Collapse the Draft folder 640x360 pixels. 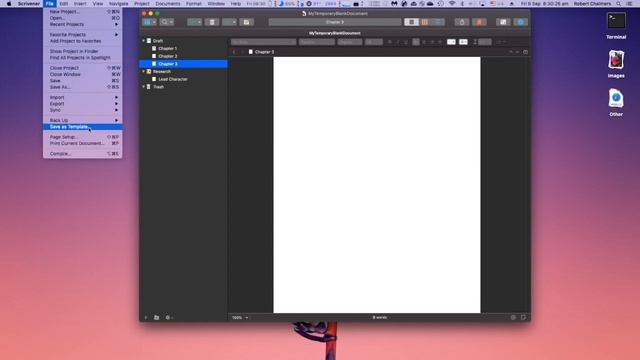[x=144, y=41]
